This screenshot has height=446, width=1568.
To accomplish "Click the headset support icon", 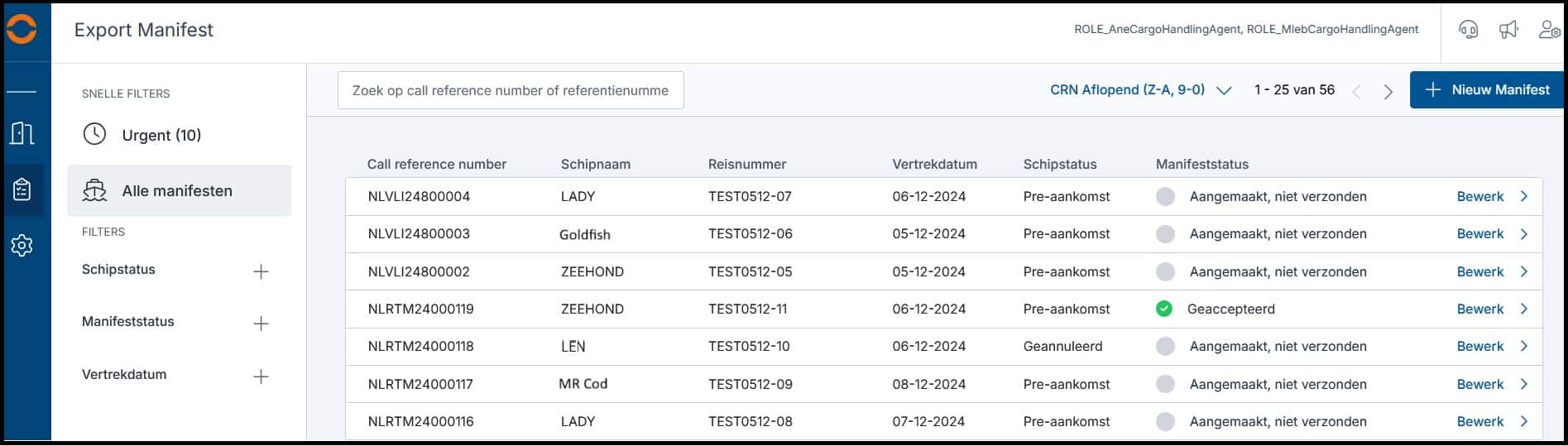I will (x=1469, y=30).
